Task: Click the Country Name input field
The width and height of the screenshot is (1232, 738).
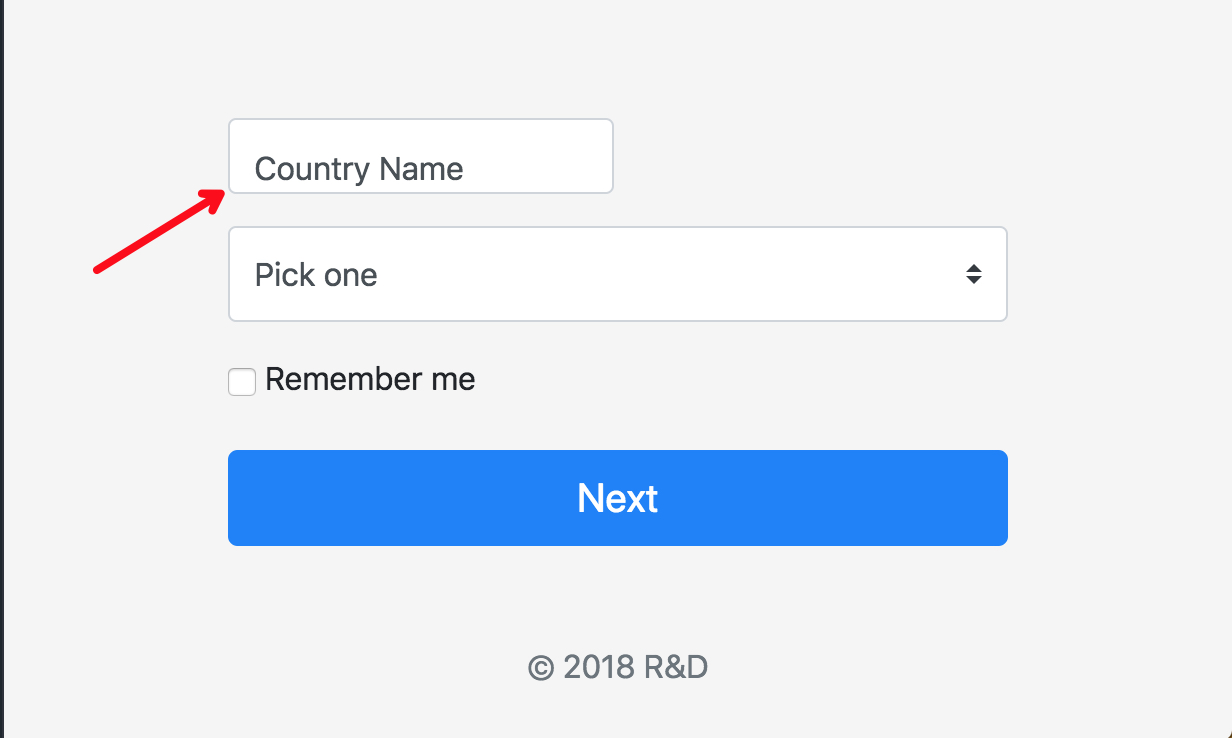Action: [x=420, y=156]
